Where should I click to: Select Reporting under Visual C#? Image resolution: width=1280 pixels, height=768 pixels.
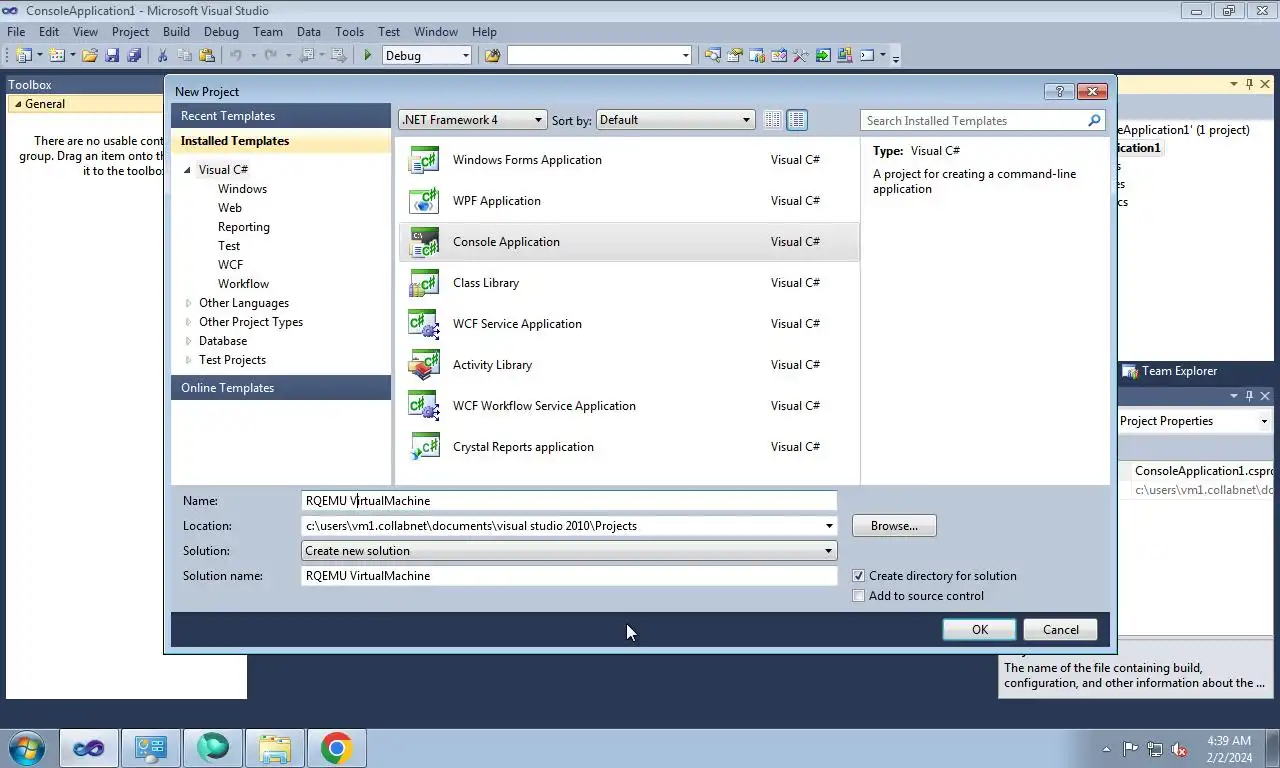[244, 227]
